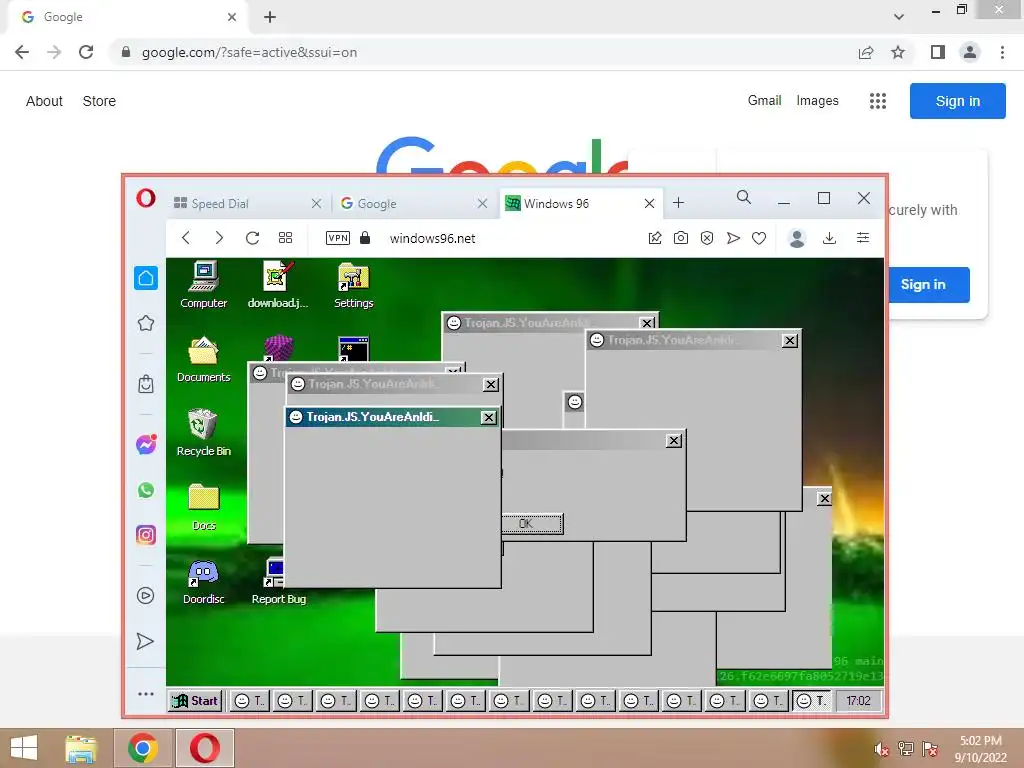Open Messenger in Opera sidebar
The height and width of the screenshot is (768, 1024).
[146, 444]
